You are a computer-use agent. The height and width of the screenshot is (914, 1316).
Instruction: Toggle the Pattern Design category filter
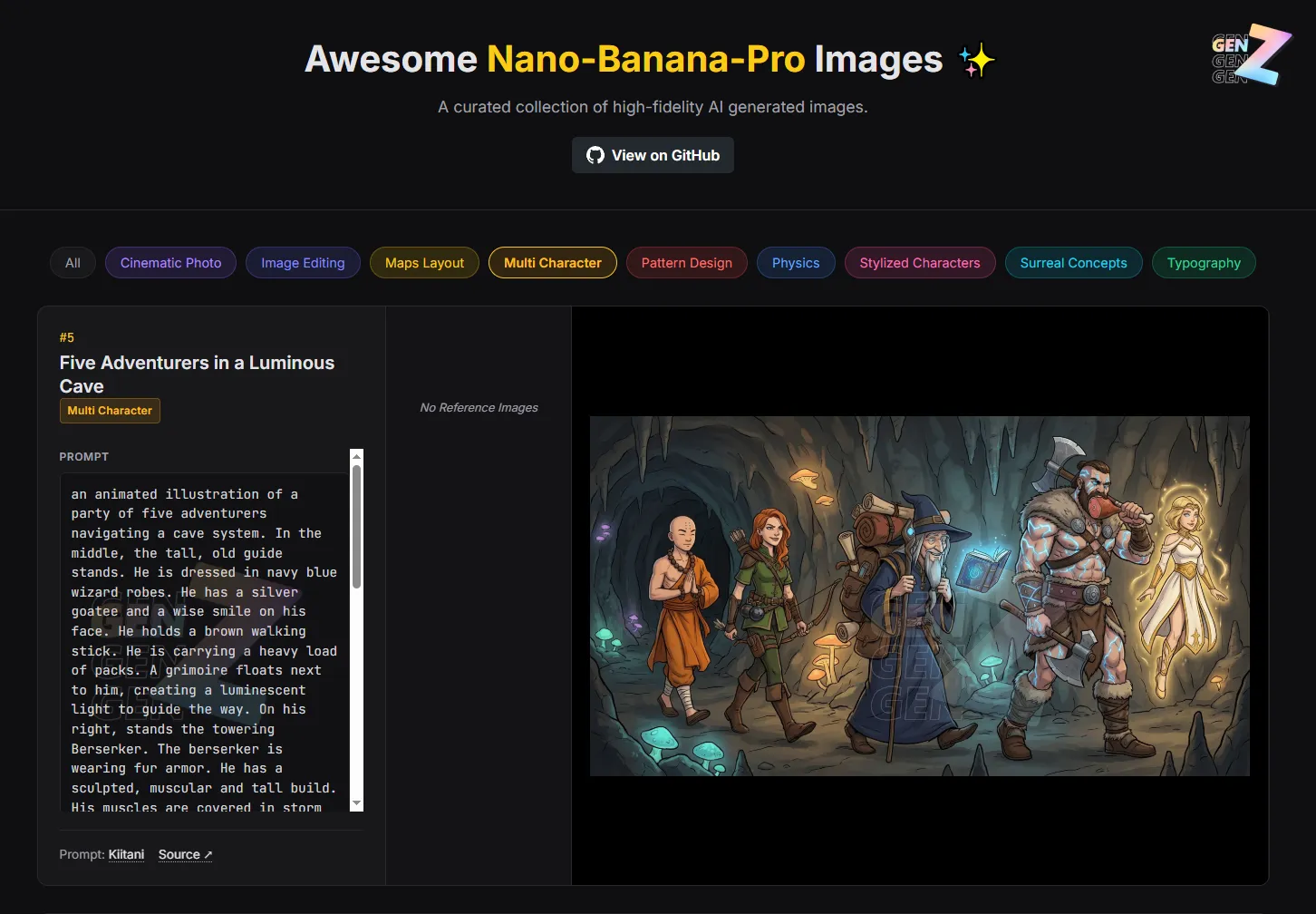pyautogui.click(x=686, y=262)
